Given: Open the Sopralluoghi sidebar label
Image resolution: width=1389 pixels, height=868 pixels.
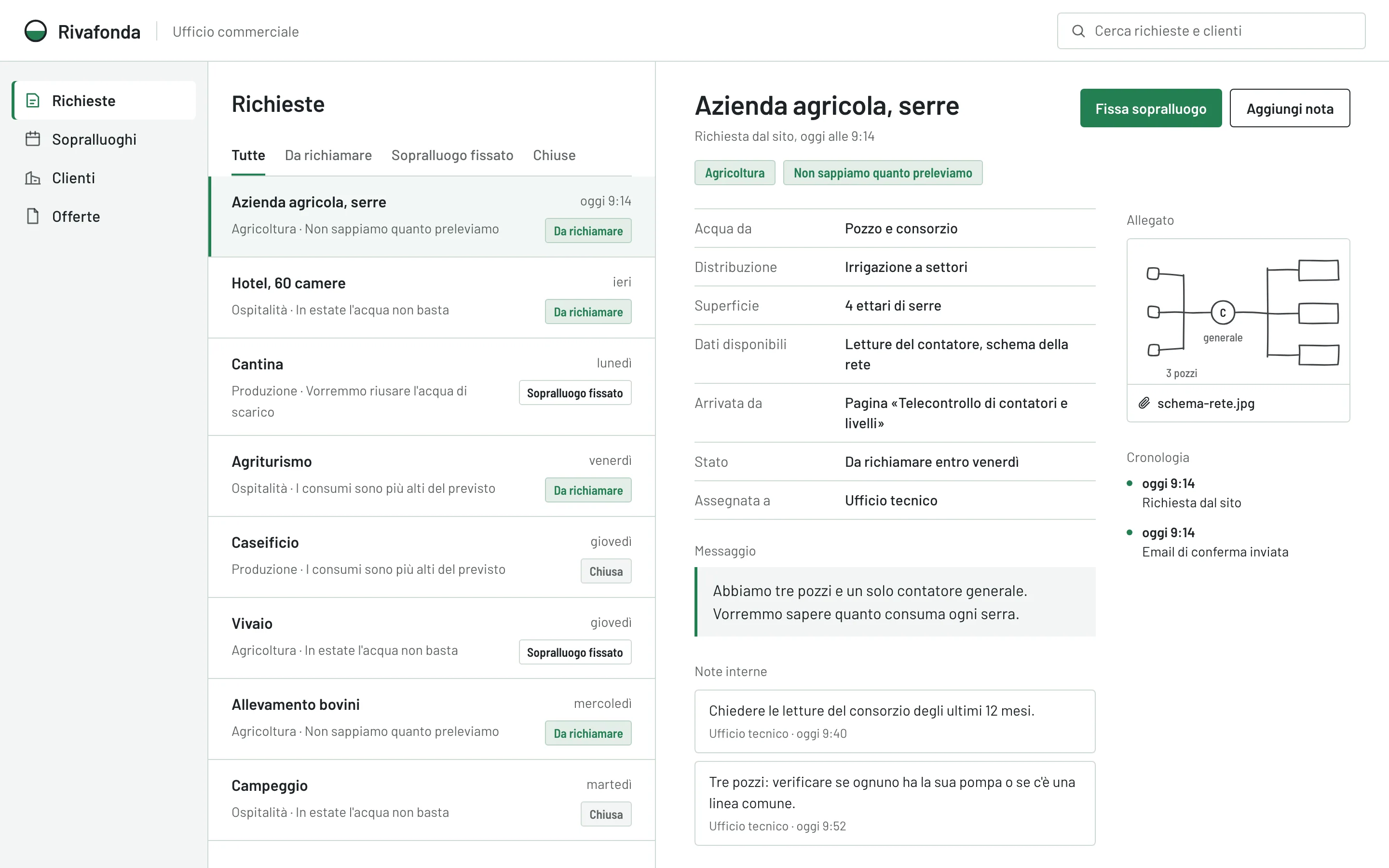Looking at the screenshot, I should 94,139.
